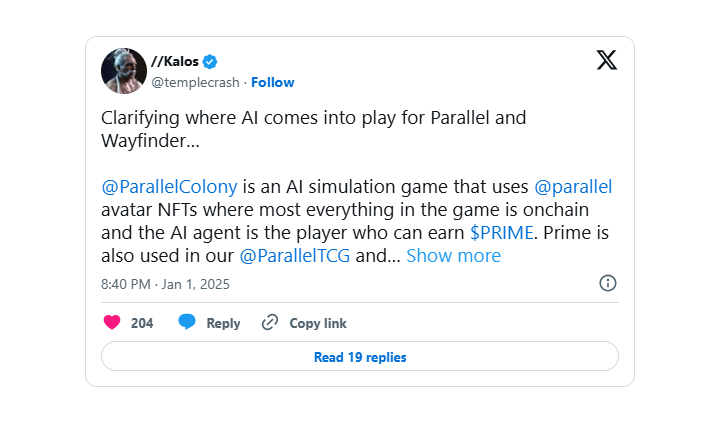Like the tweet with the heart icon
This screenshot has height=432, width=716.
coord(112,323)
